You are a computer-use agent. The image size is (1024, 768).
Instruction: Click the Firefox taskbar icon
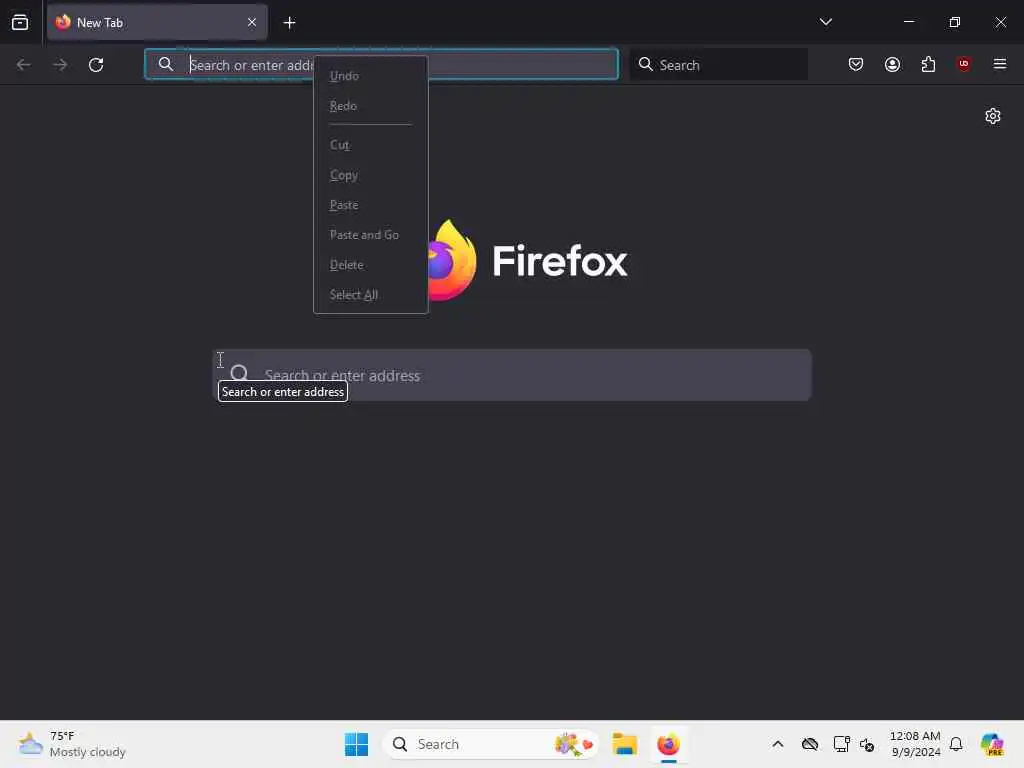(x=668, y=744)
